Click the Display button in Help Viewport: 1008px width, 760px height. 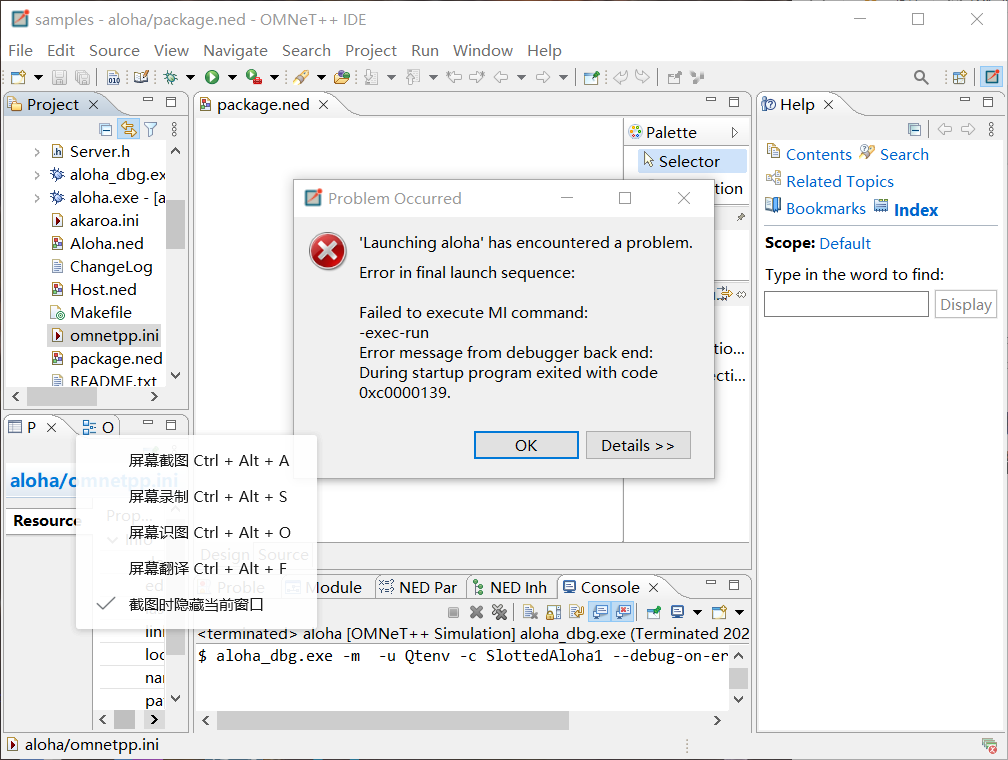click(966, 304)
